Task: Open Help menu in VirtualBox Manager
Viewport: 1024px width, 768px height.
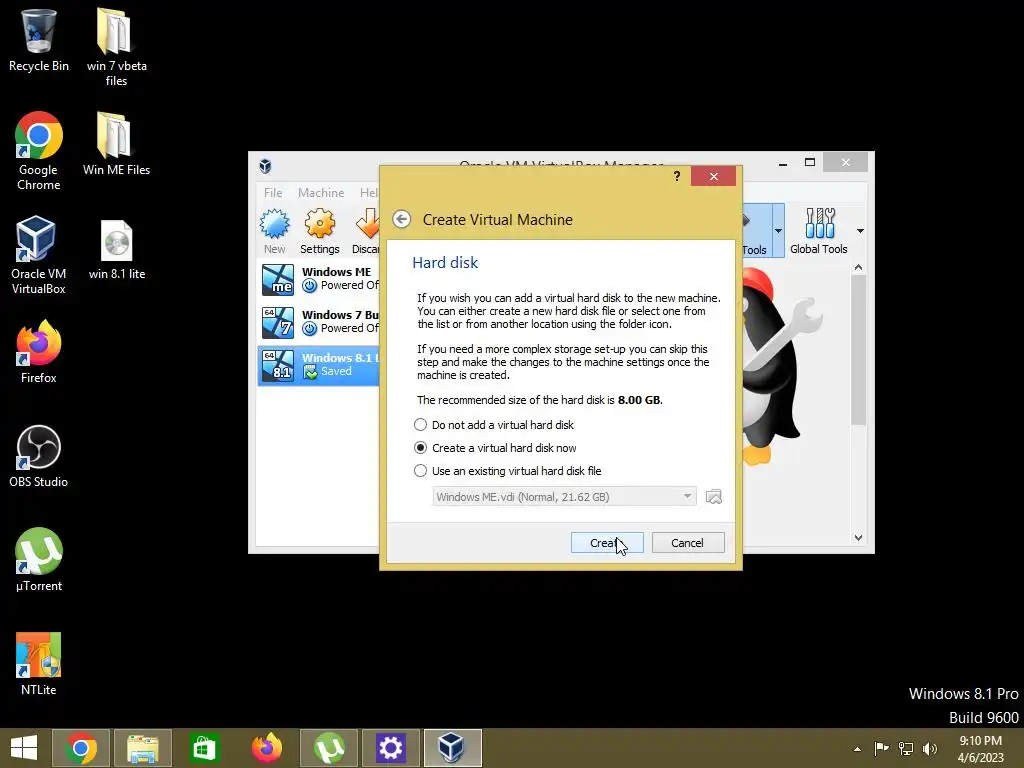Action: (369, 193)
